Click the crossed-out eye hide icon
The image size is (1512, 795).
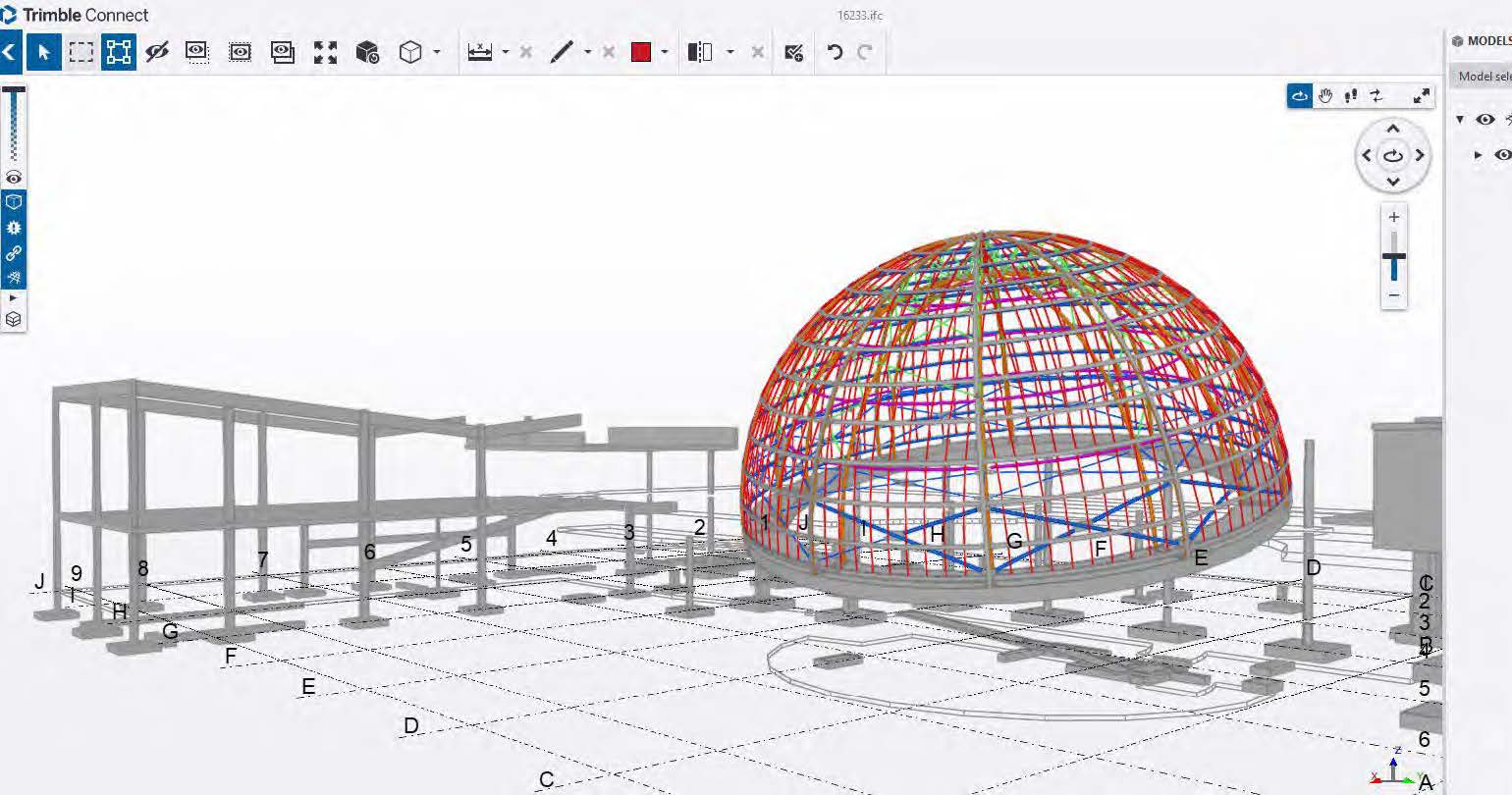pos(157,53)
